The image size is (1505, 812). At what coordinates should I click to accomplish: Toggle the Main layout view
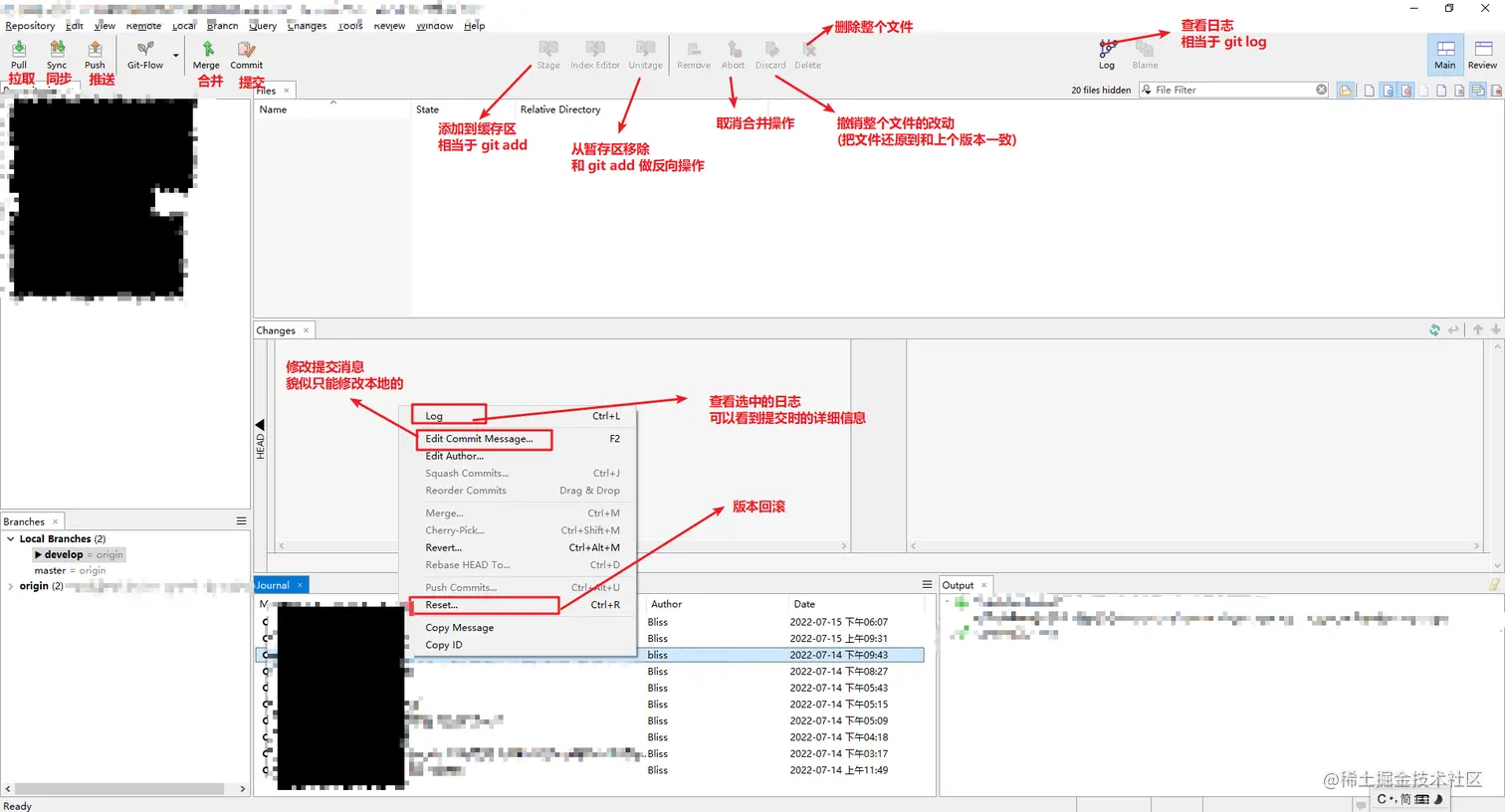[x=1444, y=53]
